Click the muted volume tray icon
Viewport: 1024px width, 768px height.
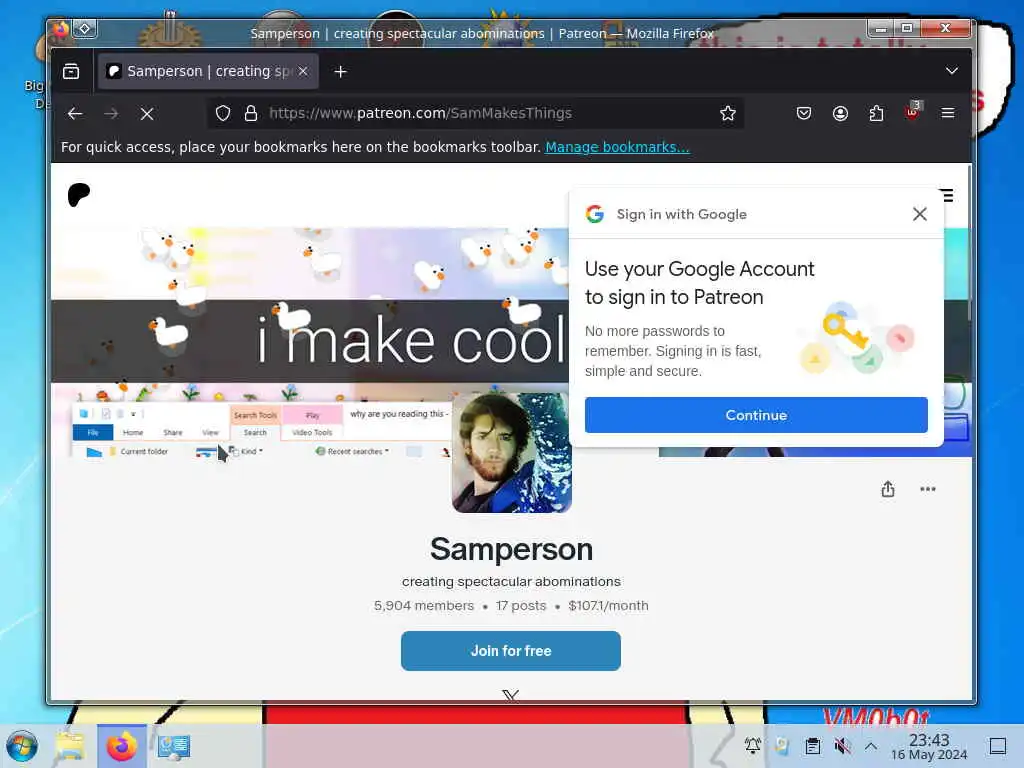click(842, 746)
